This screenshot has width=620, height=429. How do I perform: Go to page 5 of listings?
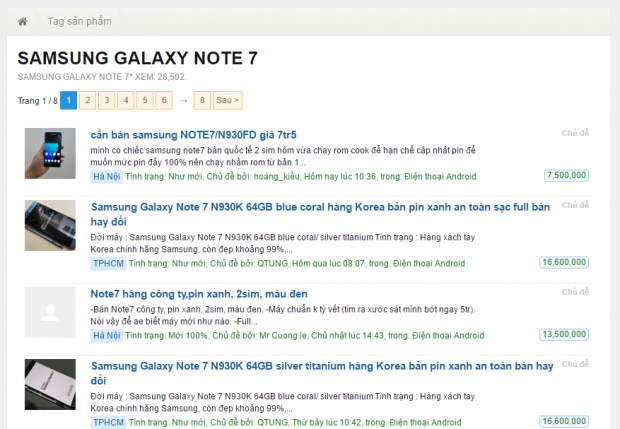pos(145,100)
